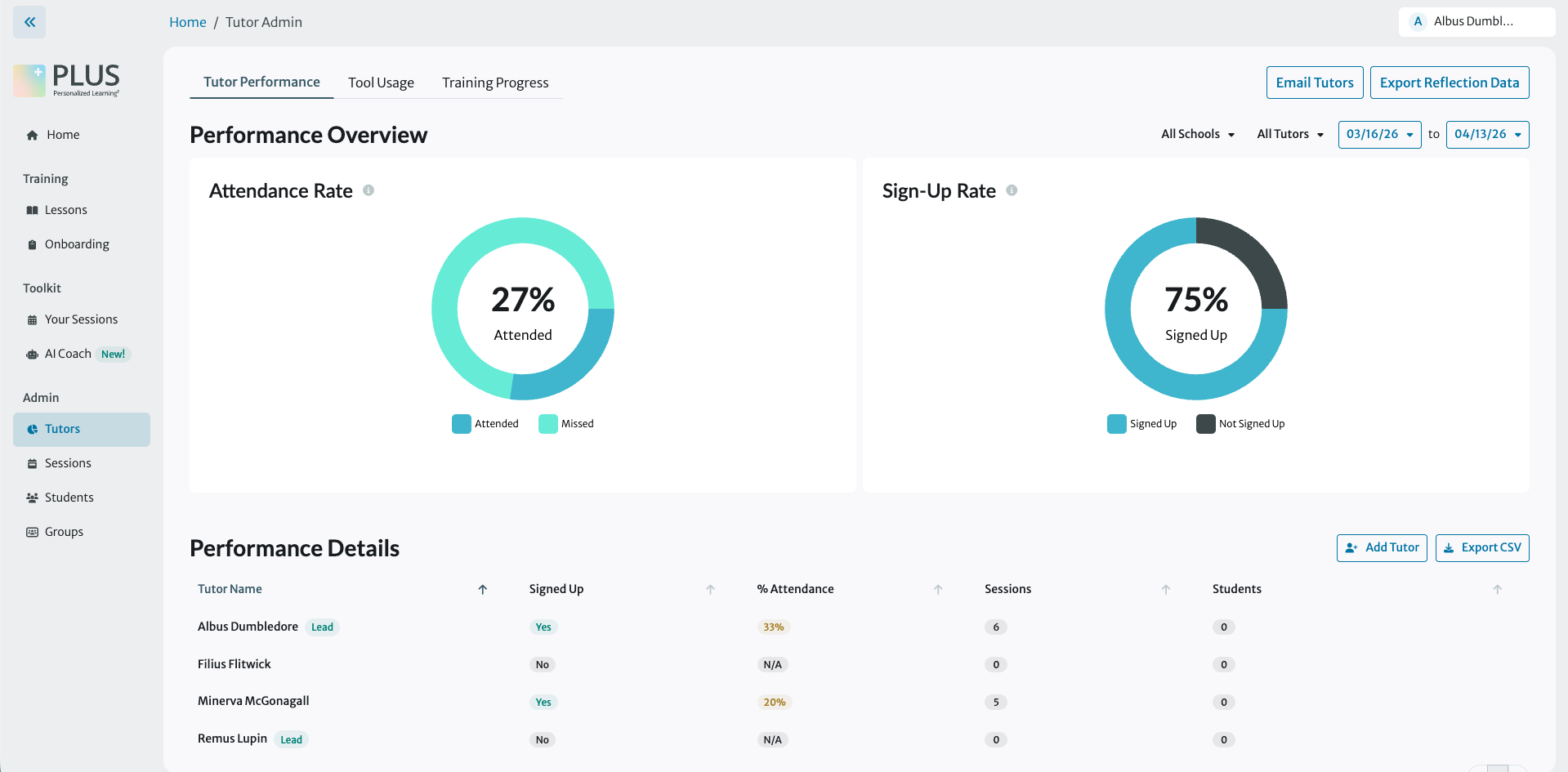Toggle the Missed legend item
The width and height of the screenshot is (1568, 772).
[566, 424]
